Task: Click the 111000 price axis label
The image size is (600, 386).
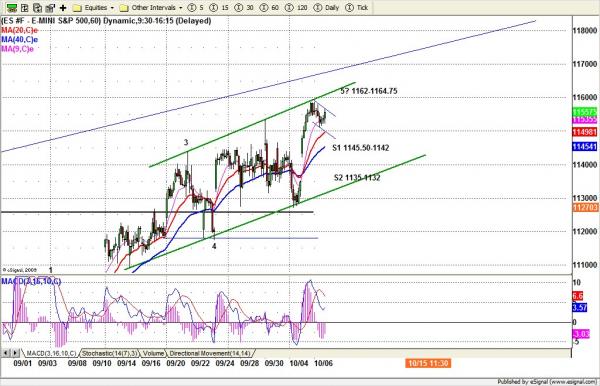Action: (585, 264)
